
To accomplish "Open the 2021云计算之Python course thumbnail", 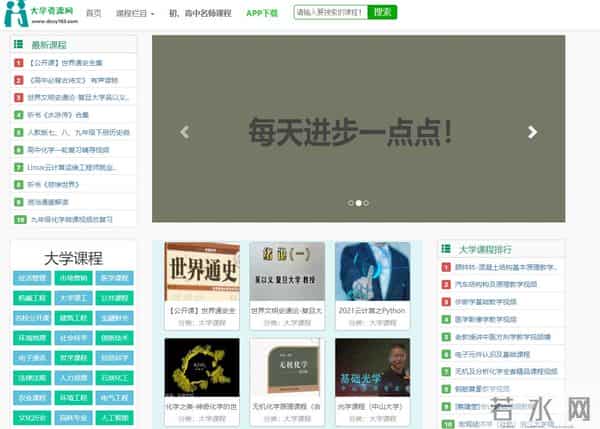I will click(x=372, y=271).
